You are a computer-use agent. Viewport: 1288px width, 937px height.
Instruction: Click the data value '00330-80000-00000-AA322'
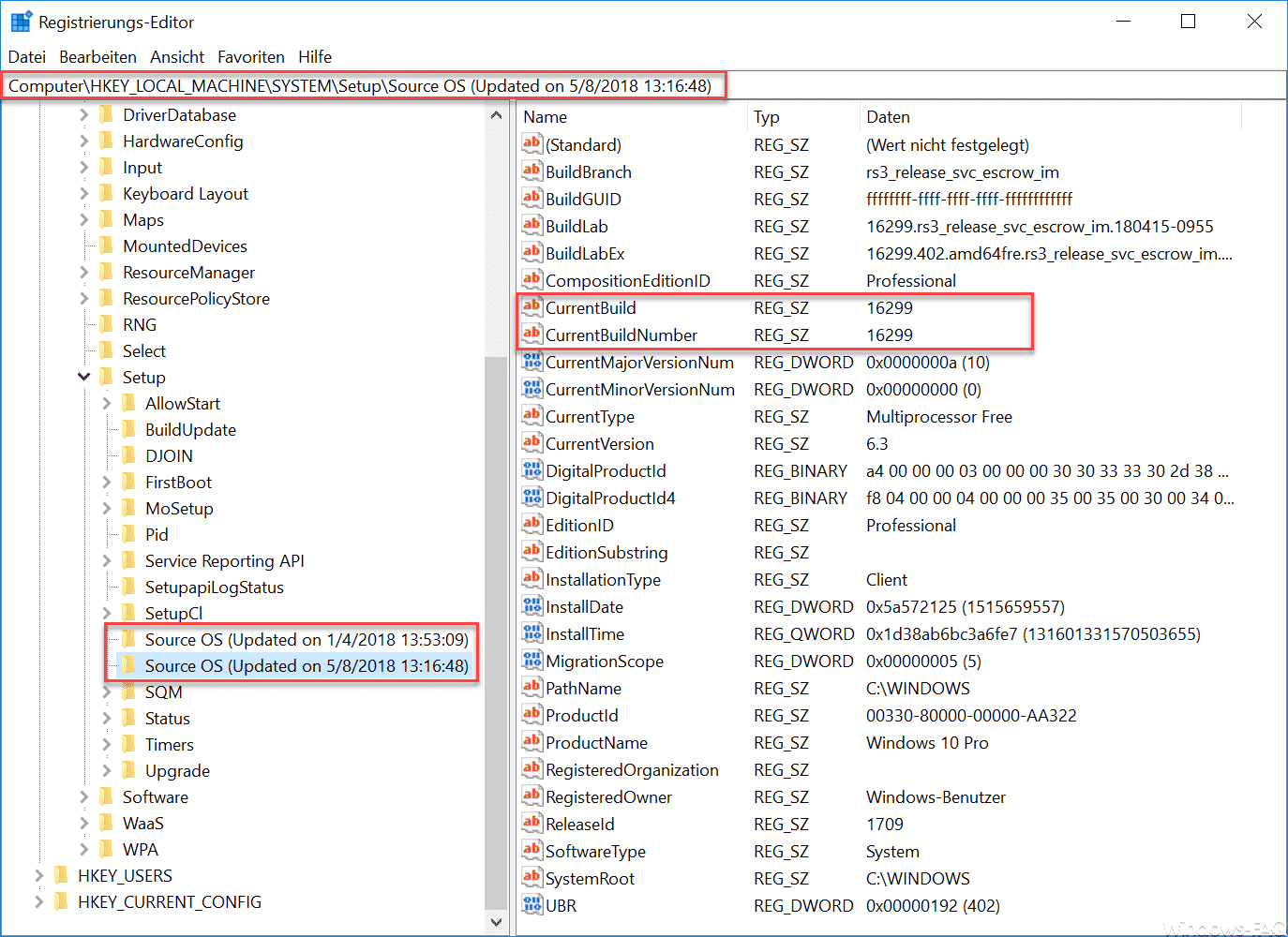971,715
